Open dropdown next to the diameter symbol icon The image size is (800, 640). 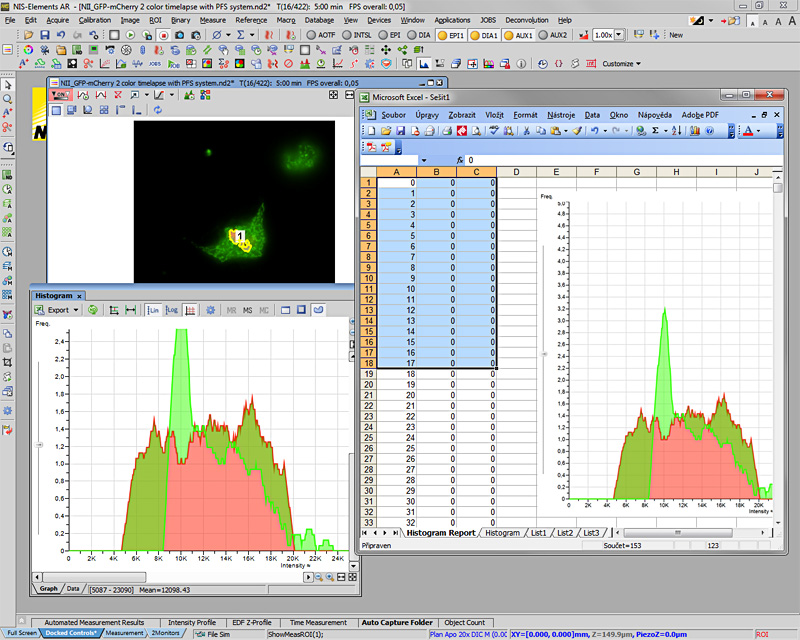[x=228, y=35]
